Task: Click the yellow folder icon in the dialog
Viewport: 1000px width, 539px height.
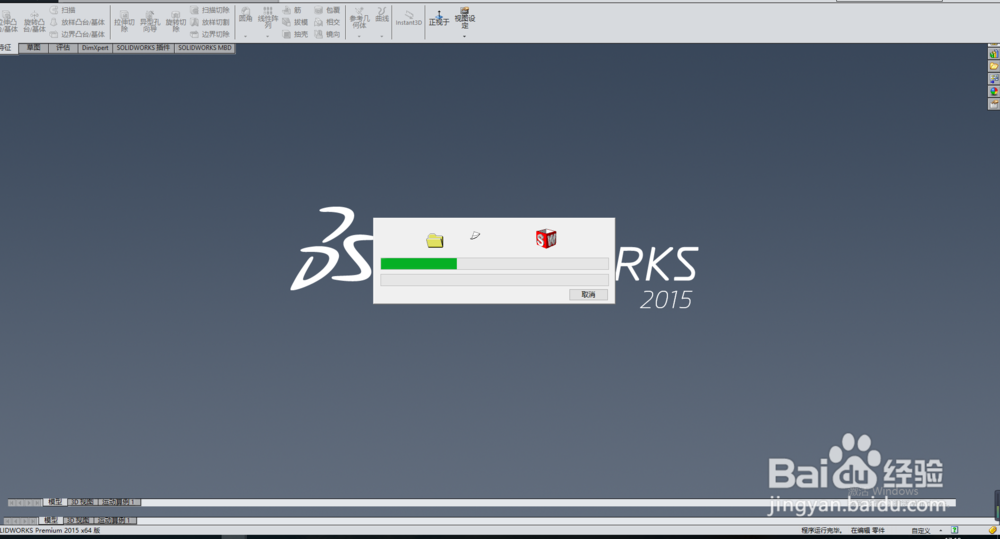Action: 435,240
